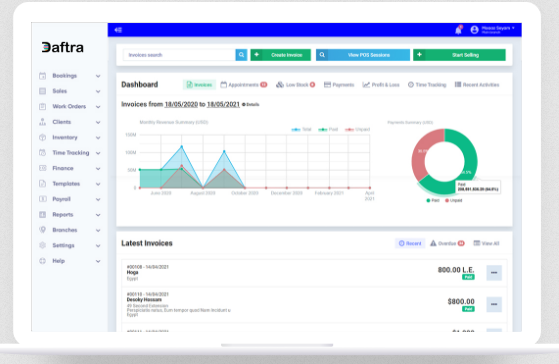Click the plus icon on Create Invoice
Screen dimensions: 559x364
pos(256,55)
